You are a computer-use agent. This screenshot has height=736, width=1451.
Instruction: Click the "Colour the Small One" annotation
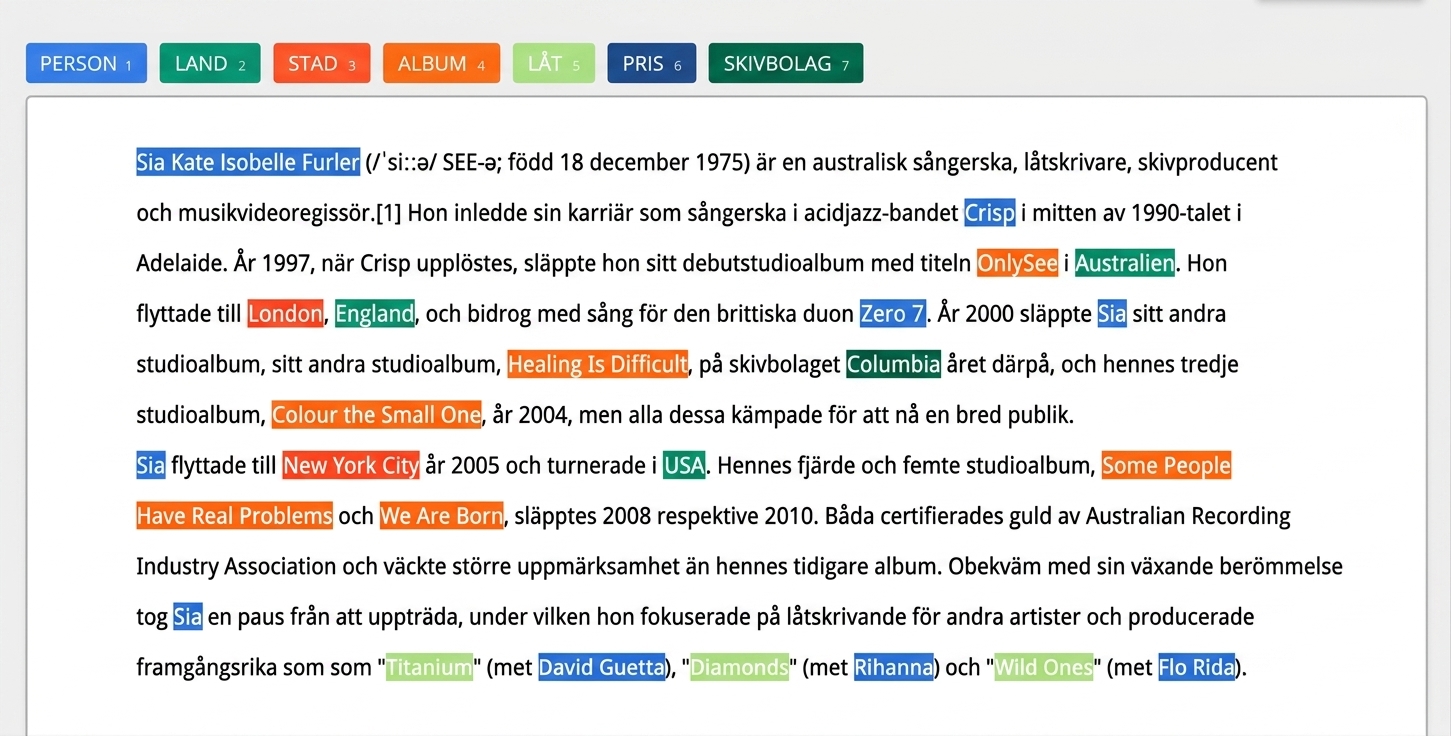tap(377, 415)
